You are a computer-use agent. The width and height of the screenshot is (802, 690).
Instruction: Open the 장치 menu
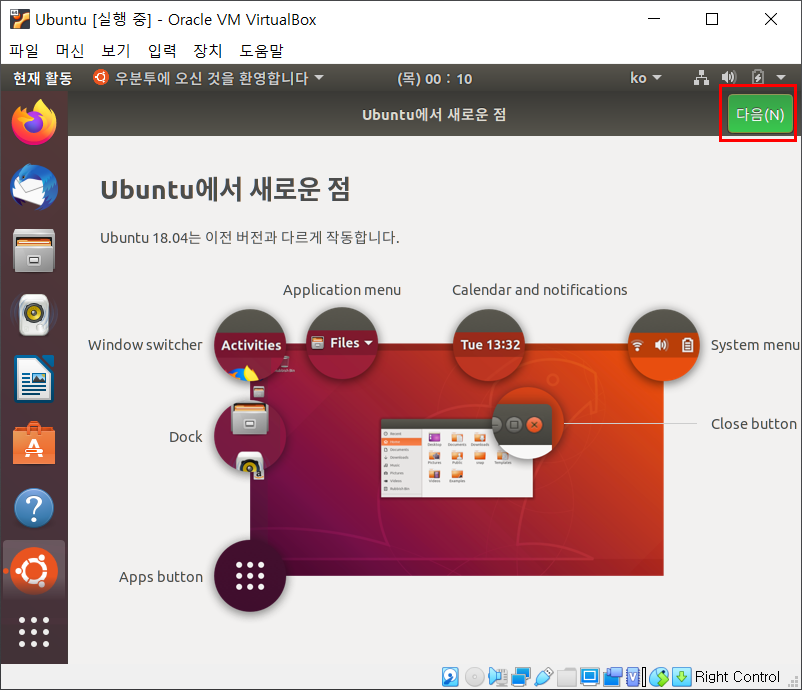208,51
